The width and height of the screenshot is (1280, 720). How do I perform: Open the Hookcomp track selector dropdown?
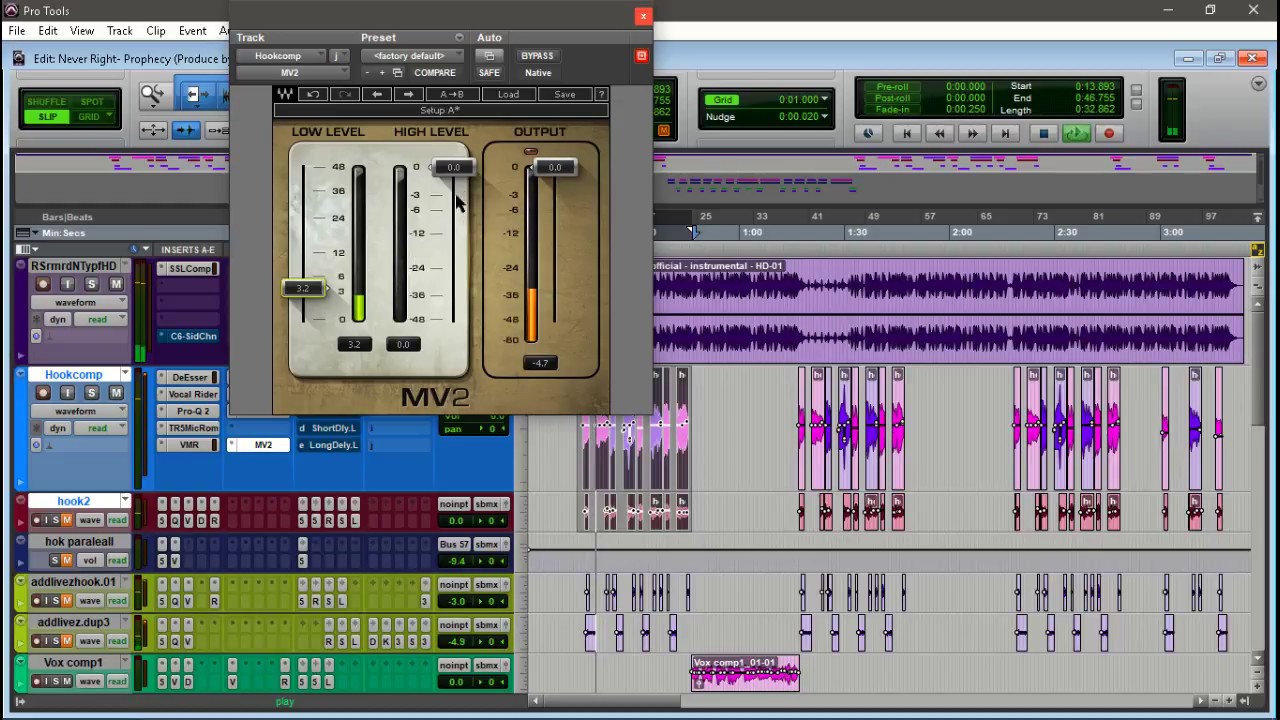(x=283, y=56)
